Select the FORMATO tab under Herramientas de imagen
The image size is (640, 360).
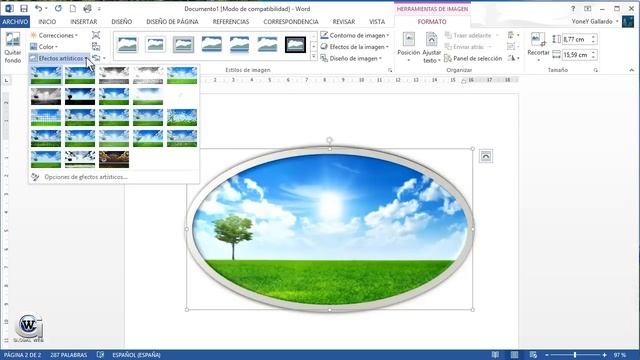pos(432,22)
